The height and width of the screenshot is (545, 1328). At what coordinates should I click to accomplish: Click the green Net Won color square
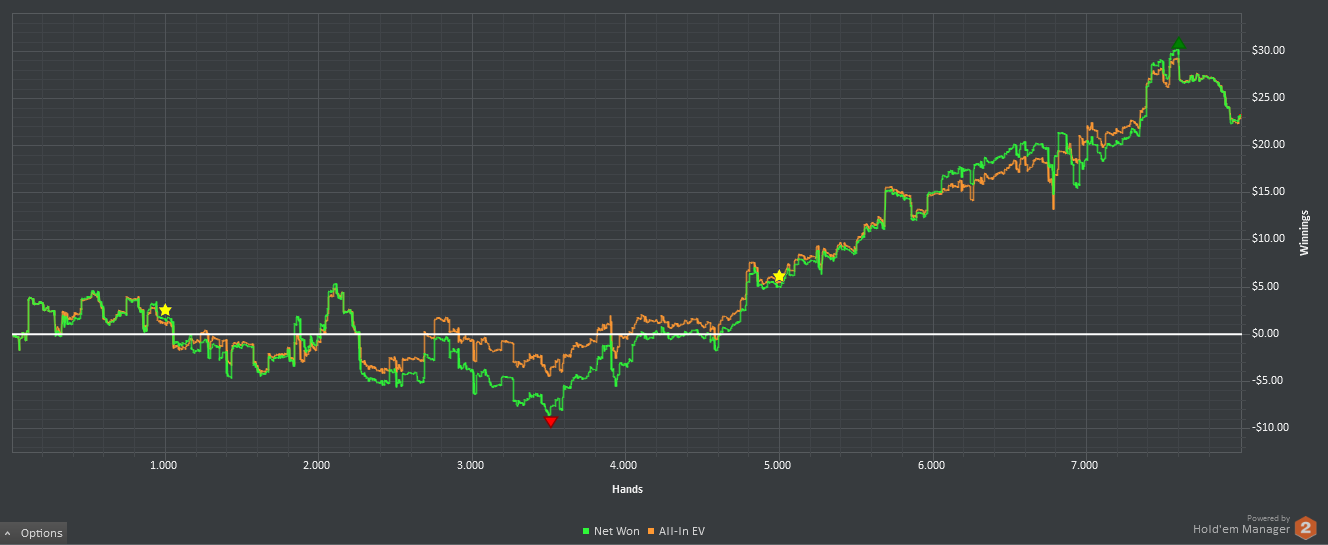click(x=587, y=531)
